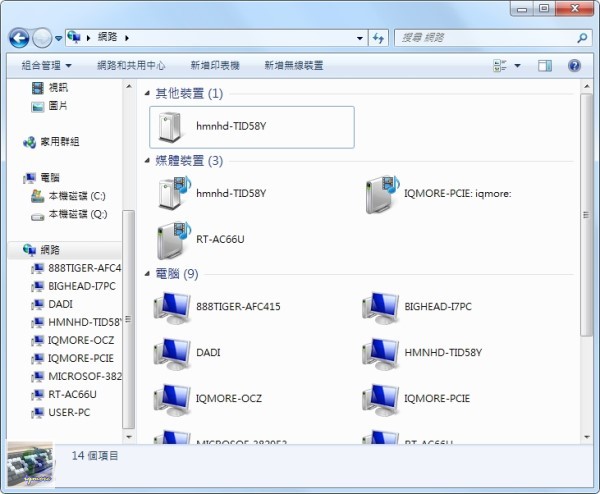
Task: Open 網路和共用中心
Action: [x=131, y=65]
